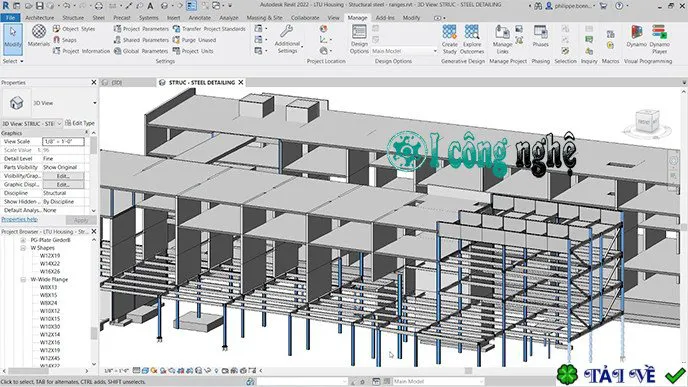Open the Snaps settings
The image size is (688, 387).
(65, 40)
